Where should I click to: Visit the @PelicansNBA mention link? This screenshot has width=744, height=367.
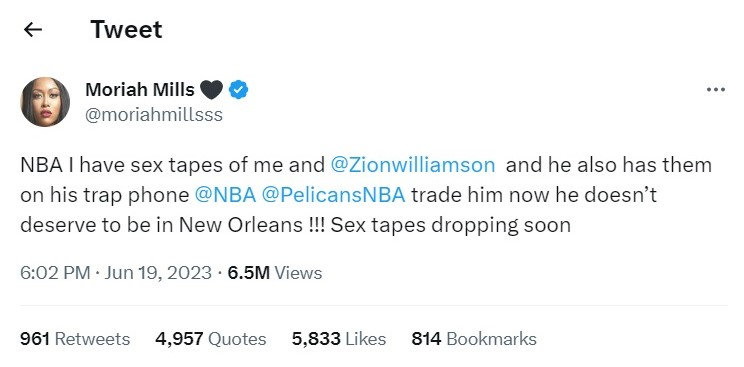(x=334, y=195)
